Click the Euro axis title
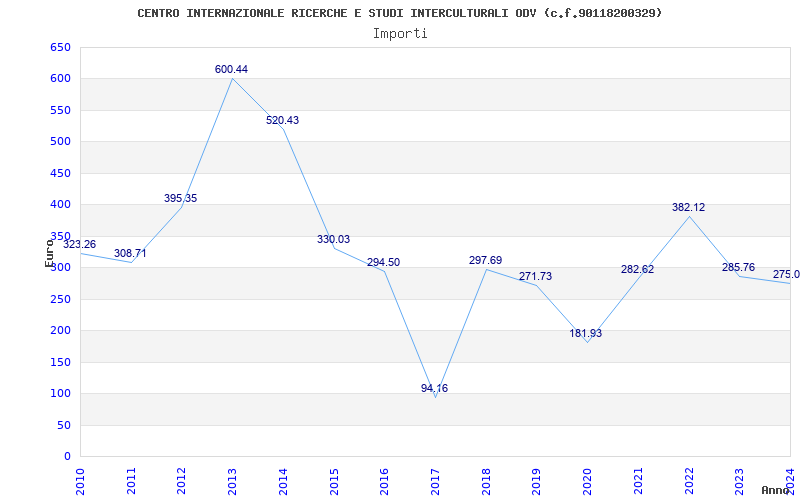This screenshot has width=800, height=500. pyautogui.click(x=49, y=253)
